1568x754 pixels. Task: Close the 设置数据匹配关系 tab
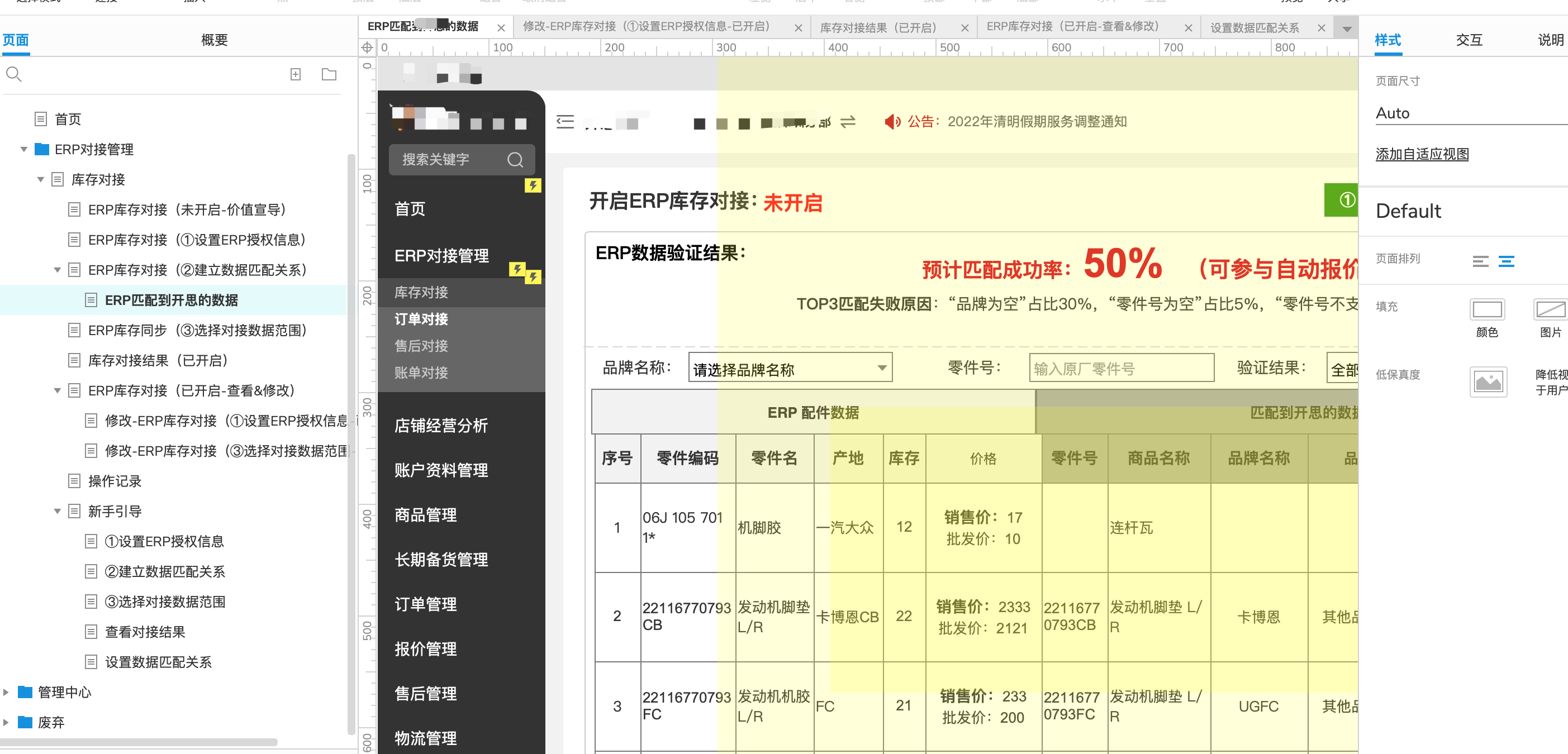(1322, 28)
